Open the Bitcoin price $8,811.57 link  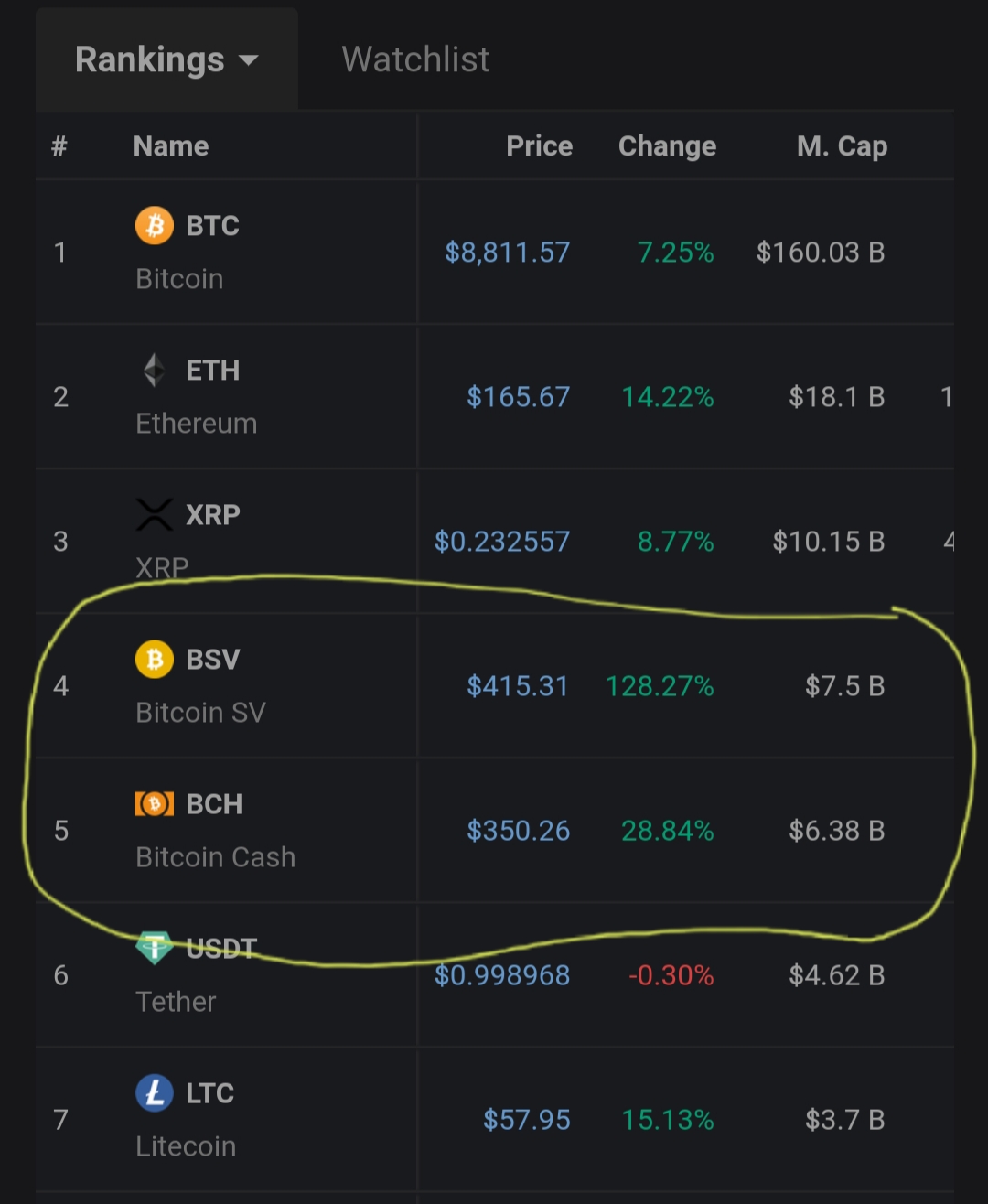507,253
